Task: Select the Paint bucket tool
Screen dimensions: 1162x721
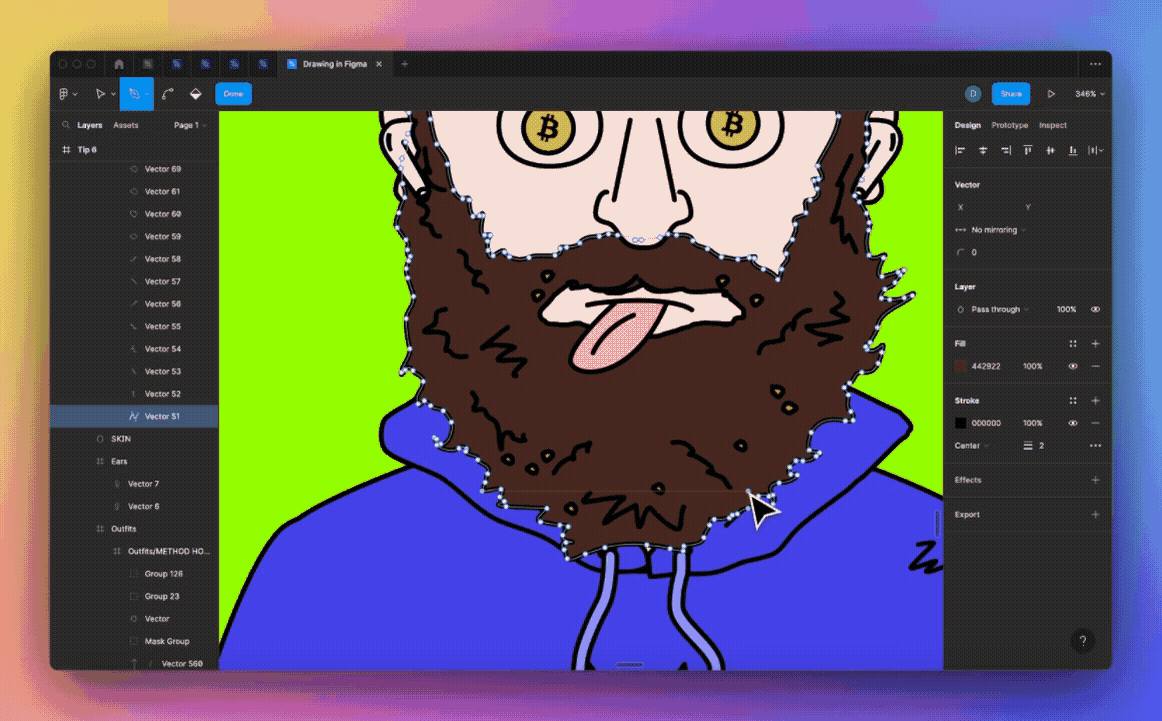Action: click(196, 94)
